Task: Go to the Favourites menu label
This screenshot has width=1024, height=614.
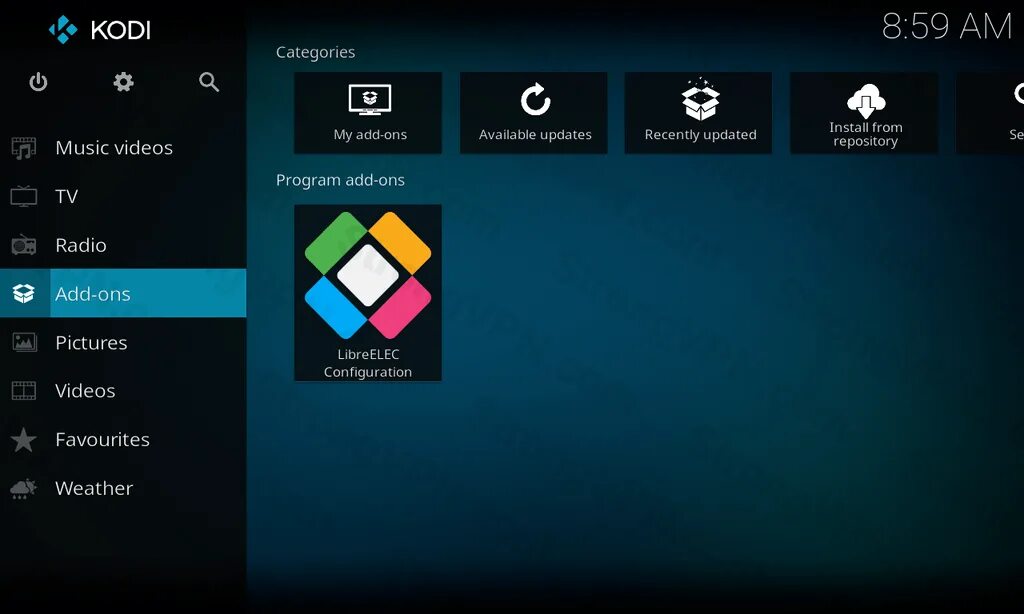Action: tap(103, 440)
